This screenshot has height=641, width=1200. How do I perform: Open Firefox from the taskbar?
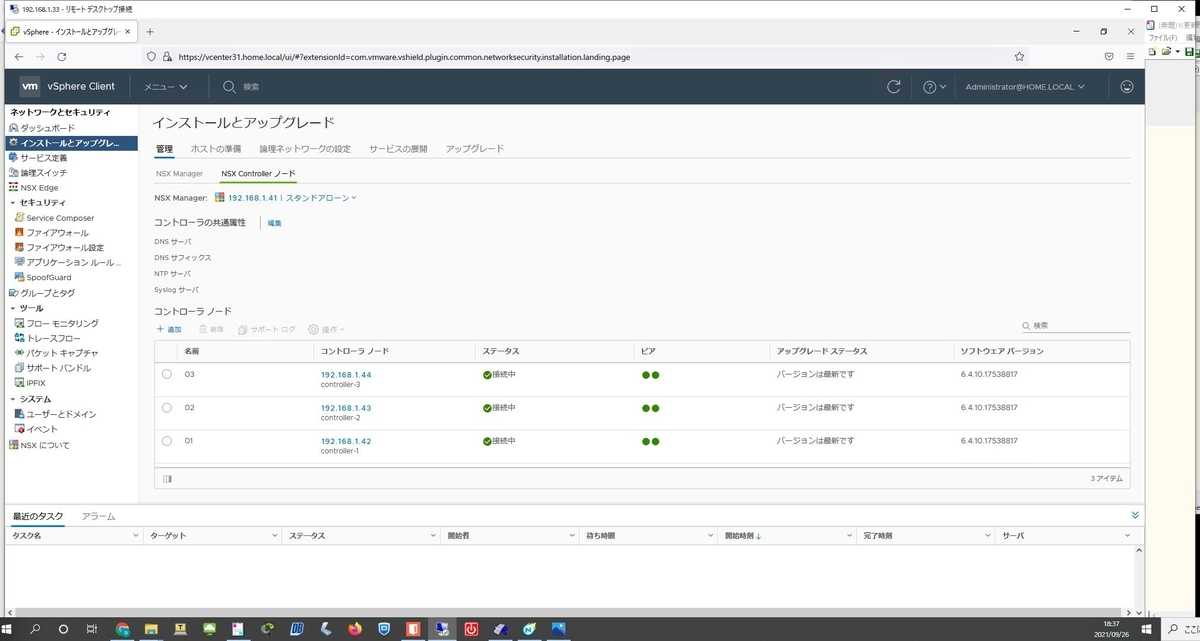click(x=354, y=629)
